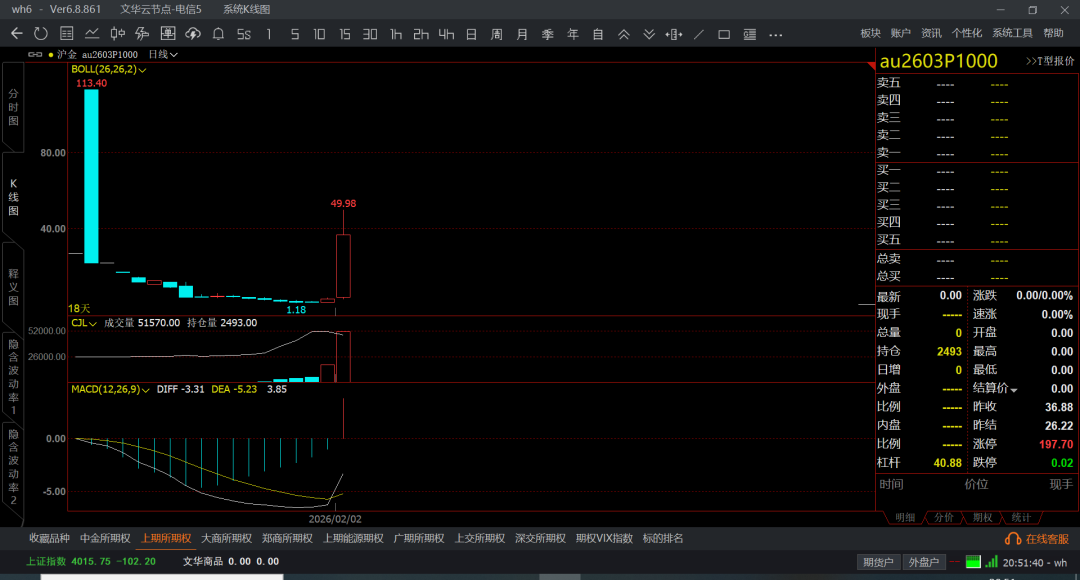The height and width of the screenshot is (580, 1080).
Task: Open the T型报价 link
Action: point(1050,61)
